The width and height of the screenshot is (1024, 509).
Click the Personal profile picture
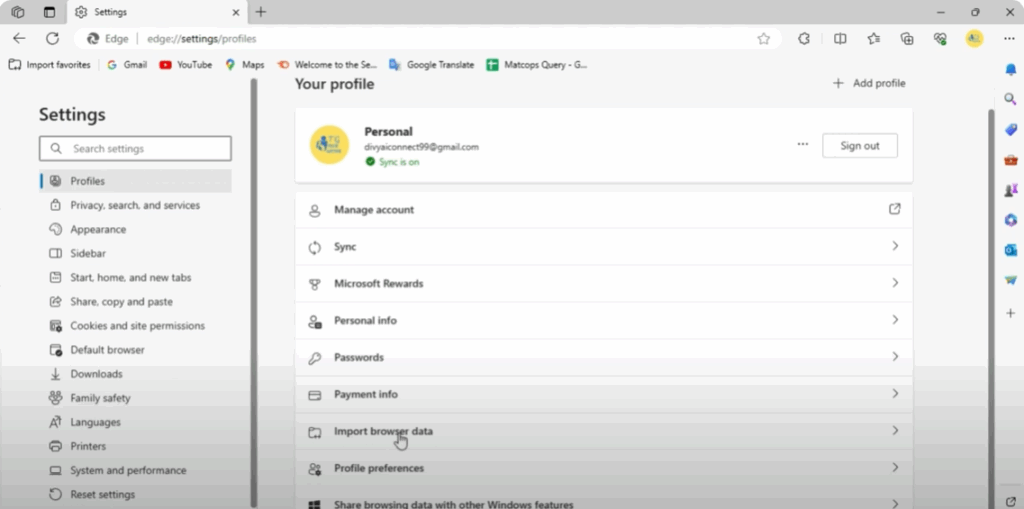[x=329, y=144]
